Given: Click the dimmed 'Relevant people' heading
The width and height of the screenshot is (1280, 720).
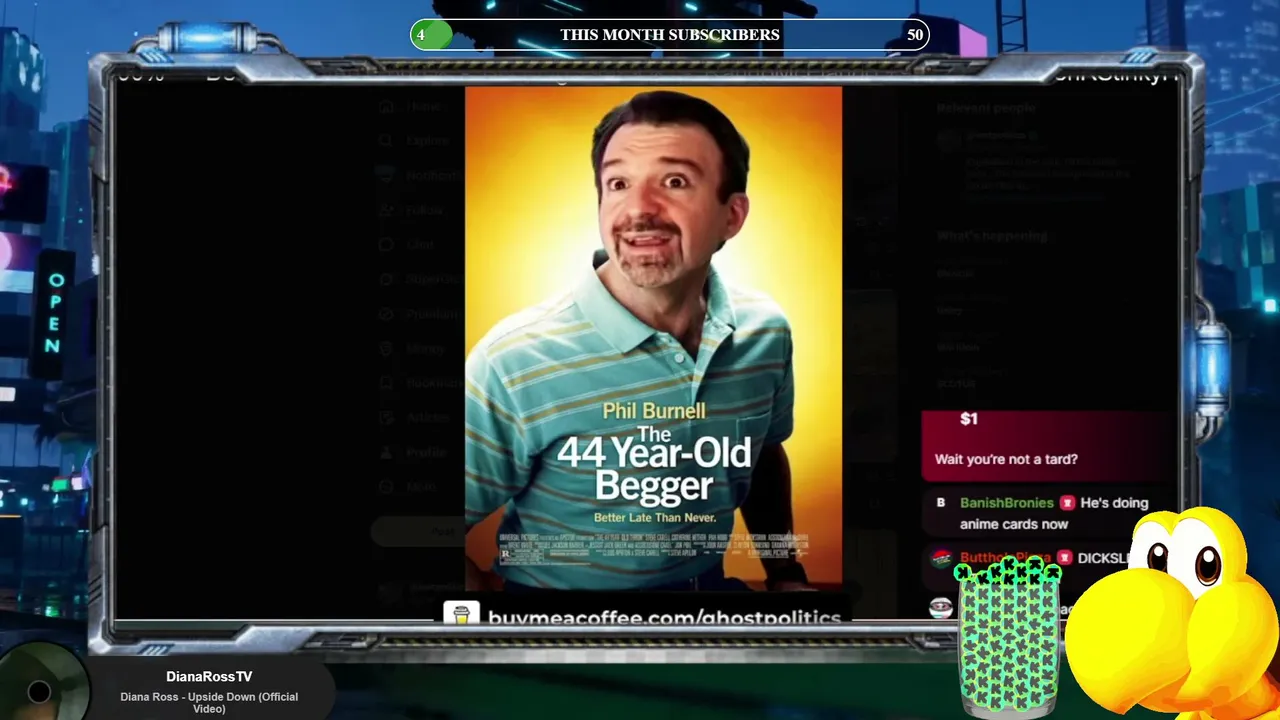Looking at the screenshot, I should [986, 108].
